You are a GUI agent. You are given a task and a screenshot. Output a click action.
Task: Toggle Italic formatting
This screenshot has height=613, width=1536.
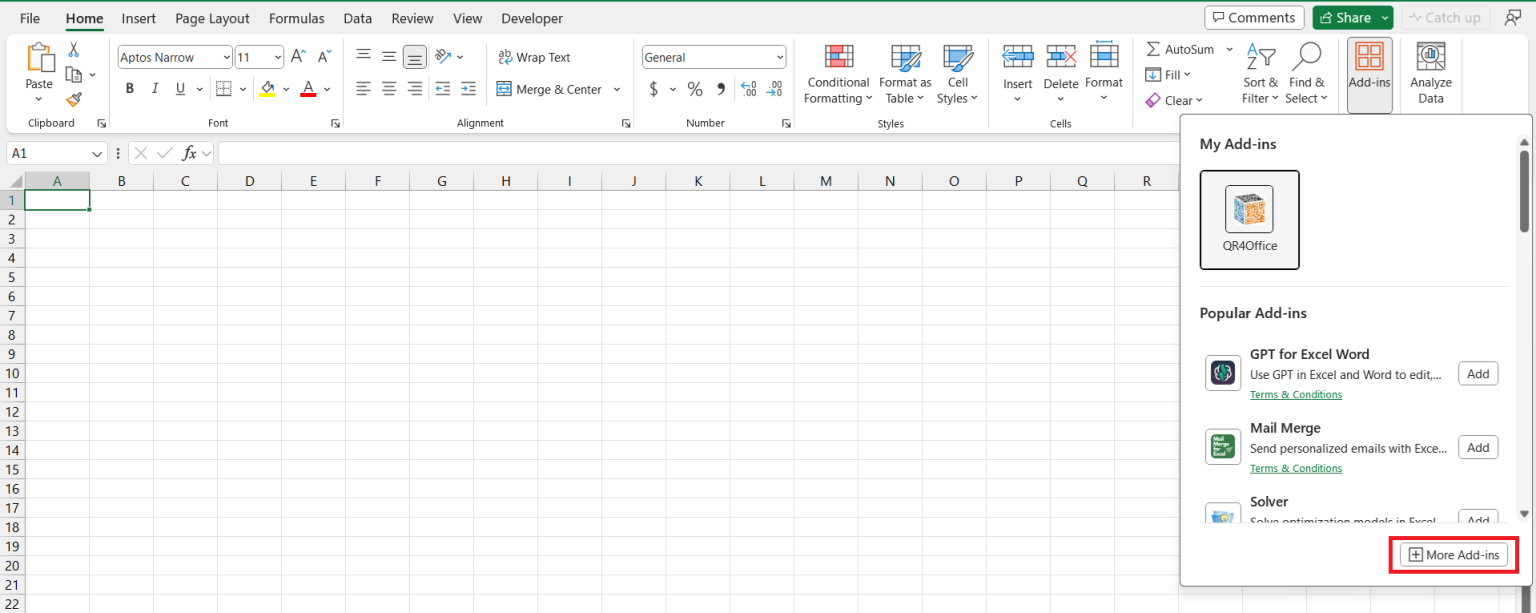click(155, 89)
